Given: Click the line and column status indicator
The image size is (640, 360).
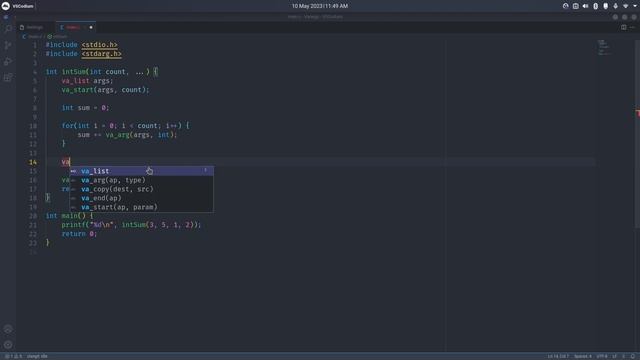Looking at the screenshot, I should pos(558,356).
